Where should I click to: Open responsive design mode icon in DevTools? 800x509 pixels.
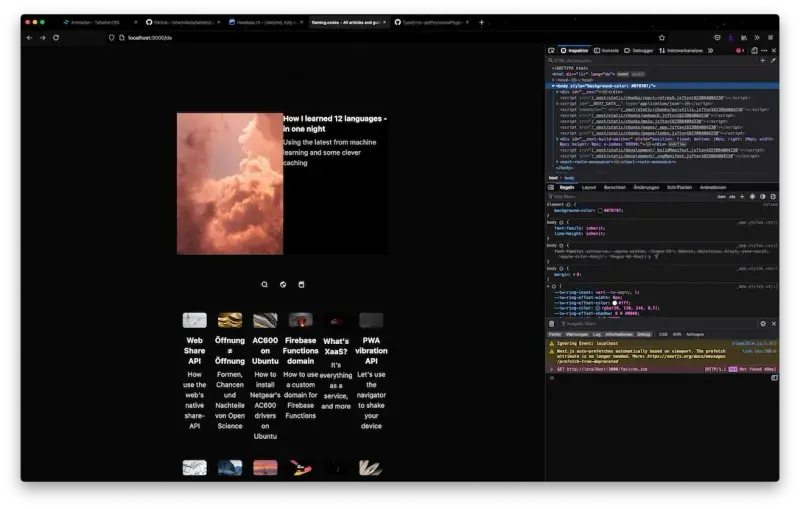pyautogui.click(x=754, y=50)
